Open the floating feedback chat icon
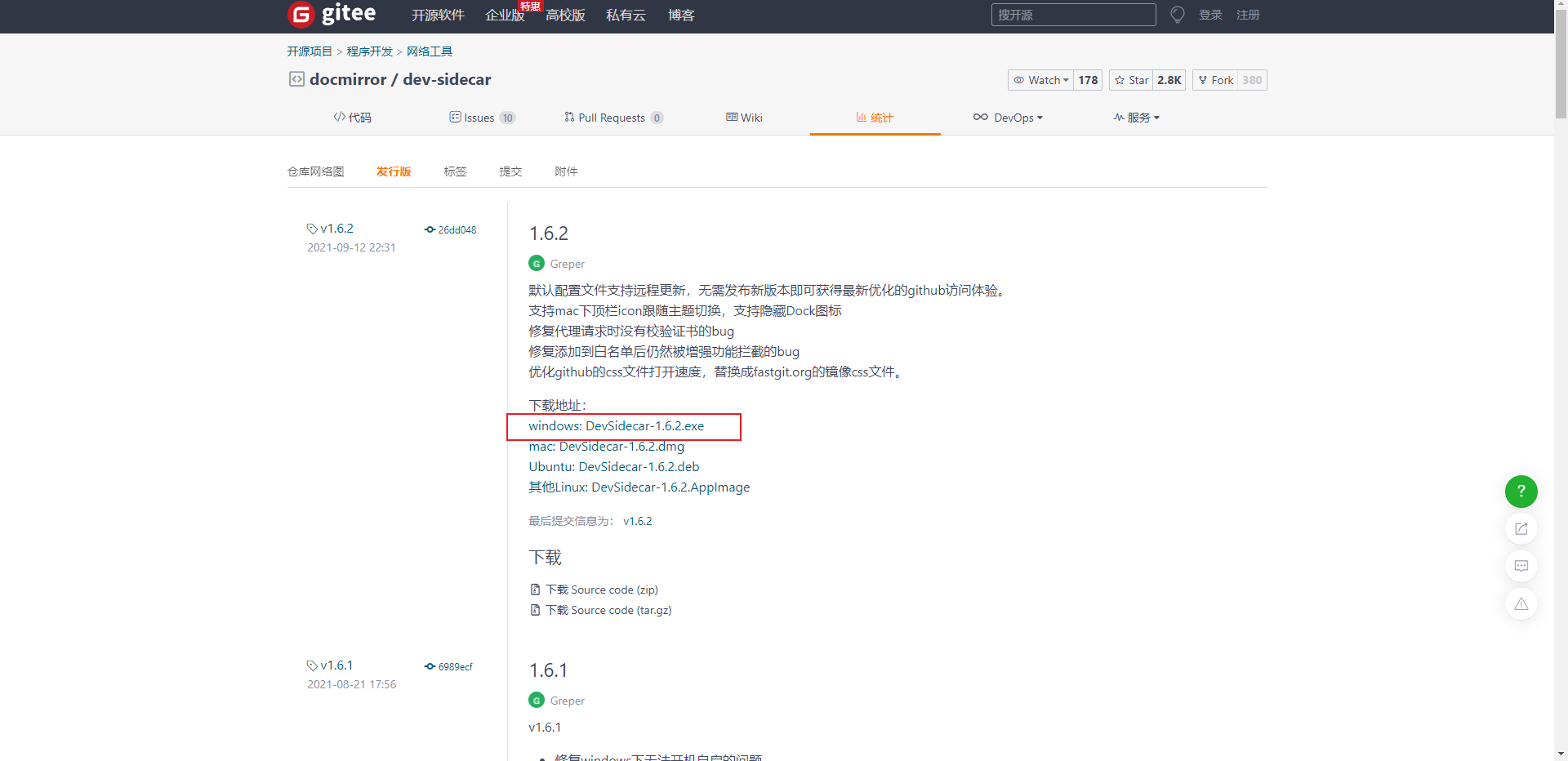 1521,566
